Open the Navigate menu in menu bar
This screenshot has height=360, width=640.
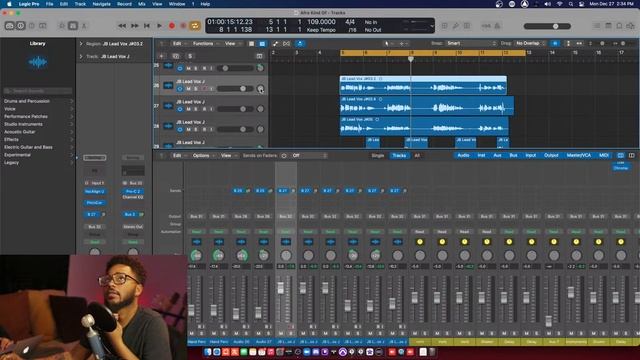[x=101, y=4]
